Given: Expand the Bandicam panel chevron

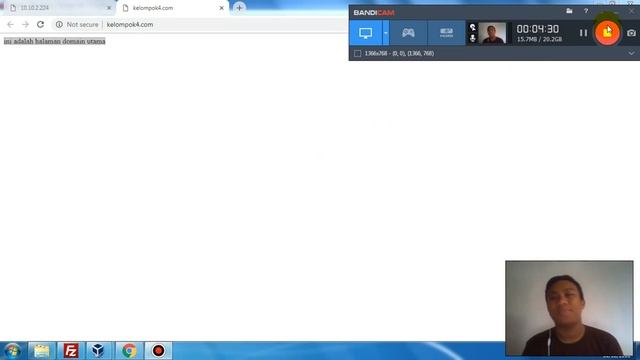Looking at the screenshot, I should [x=631, y=53].
